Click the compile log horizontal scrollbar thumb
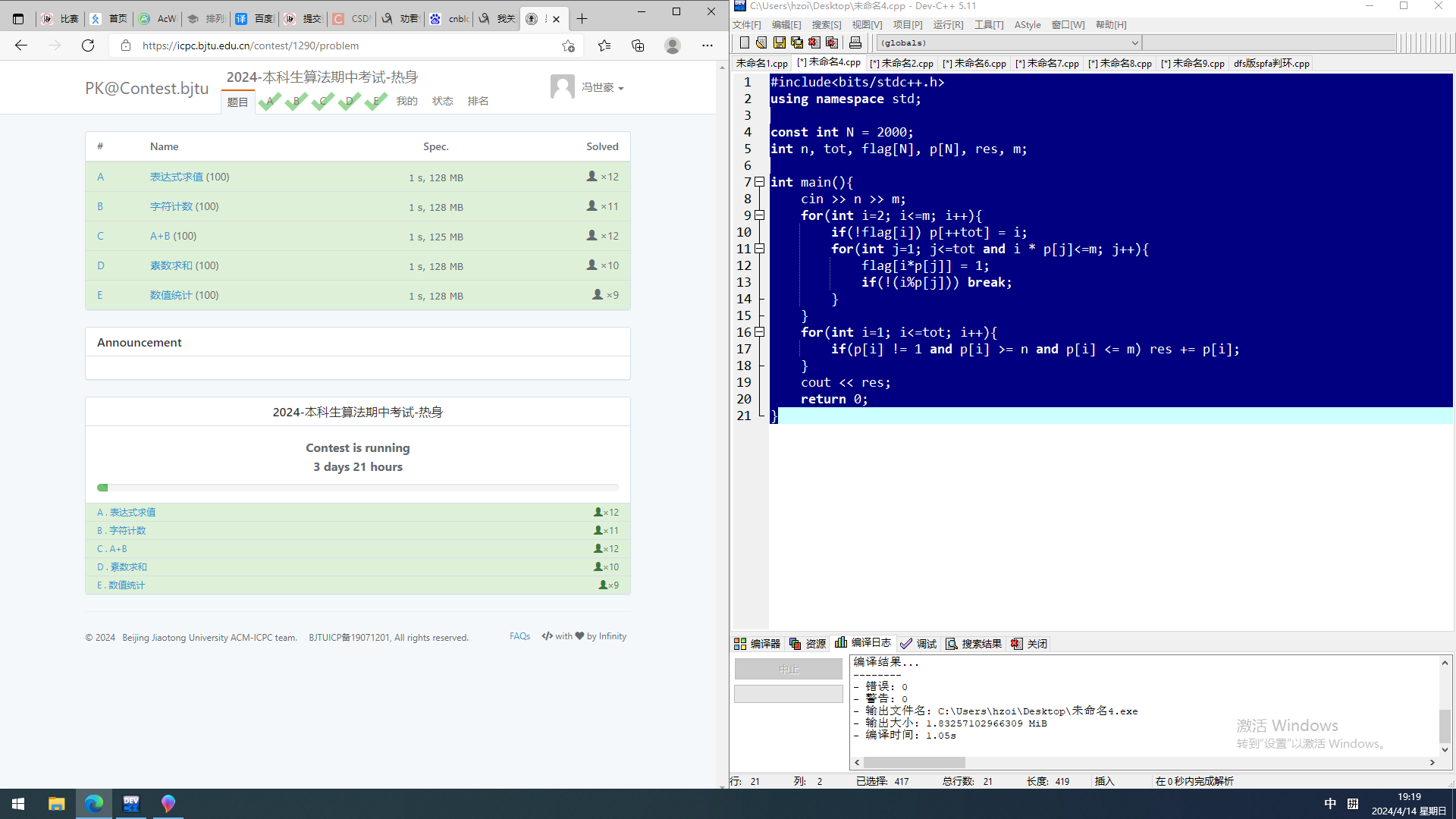This screenshot has width=1456, height=819. [x=914, y=762]
